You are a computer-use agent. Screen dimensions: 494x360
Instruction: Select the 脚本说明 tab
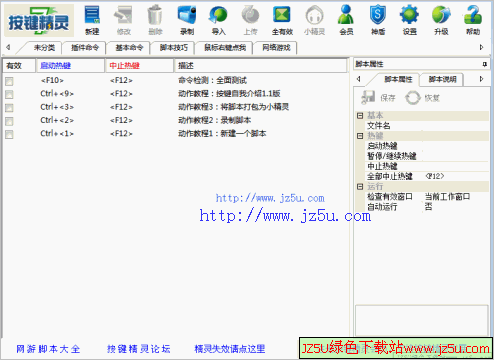point(442,79)
